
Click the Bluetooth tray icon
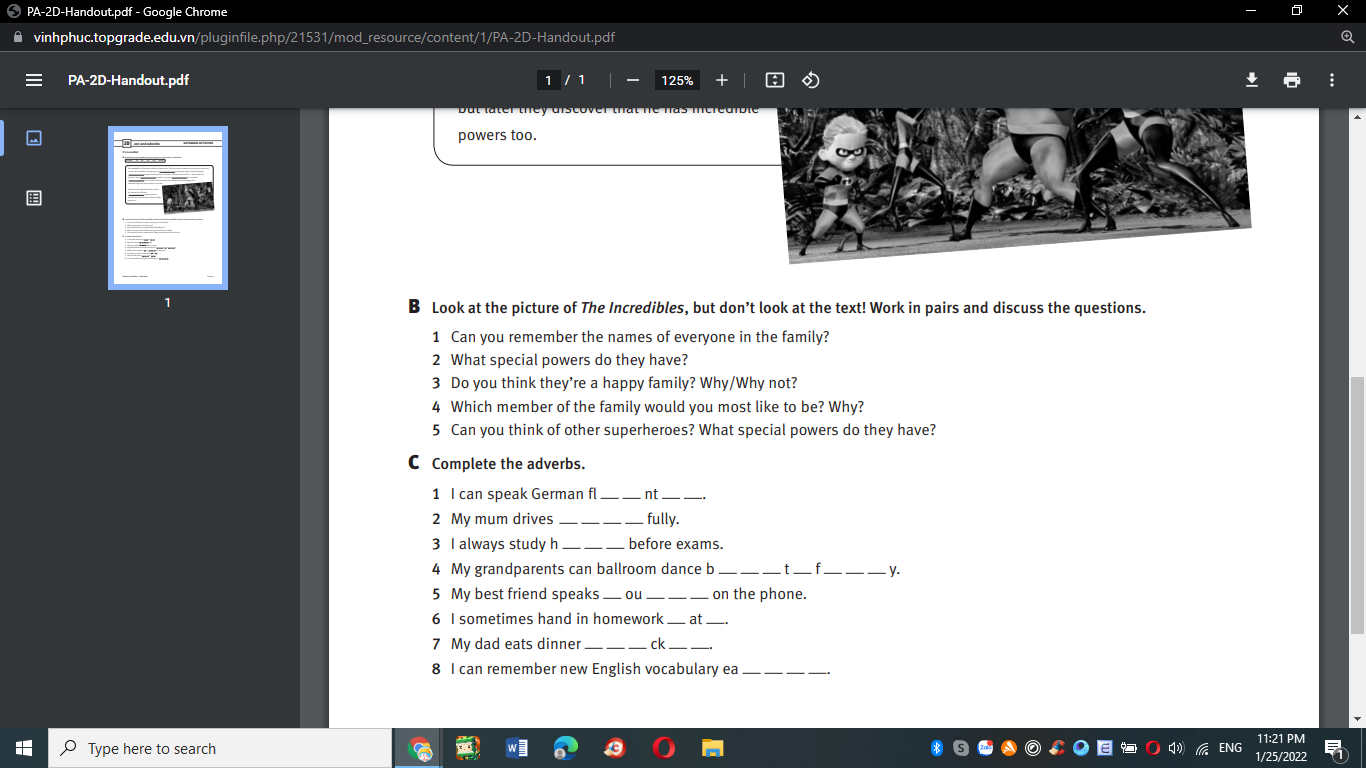click(x=937, y=748)
